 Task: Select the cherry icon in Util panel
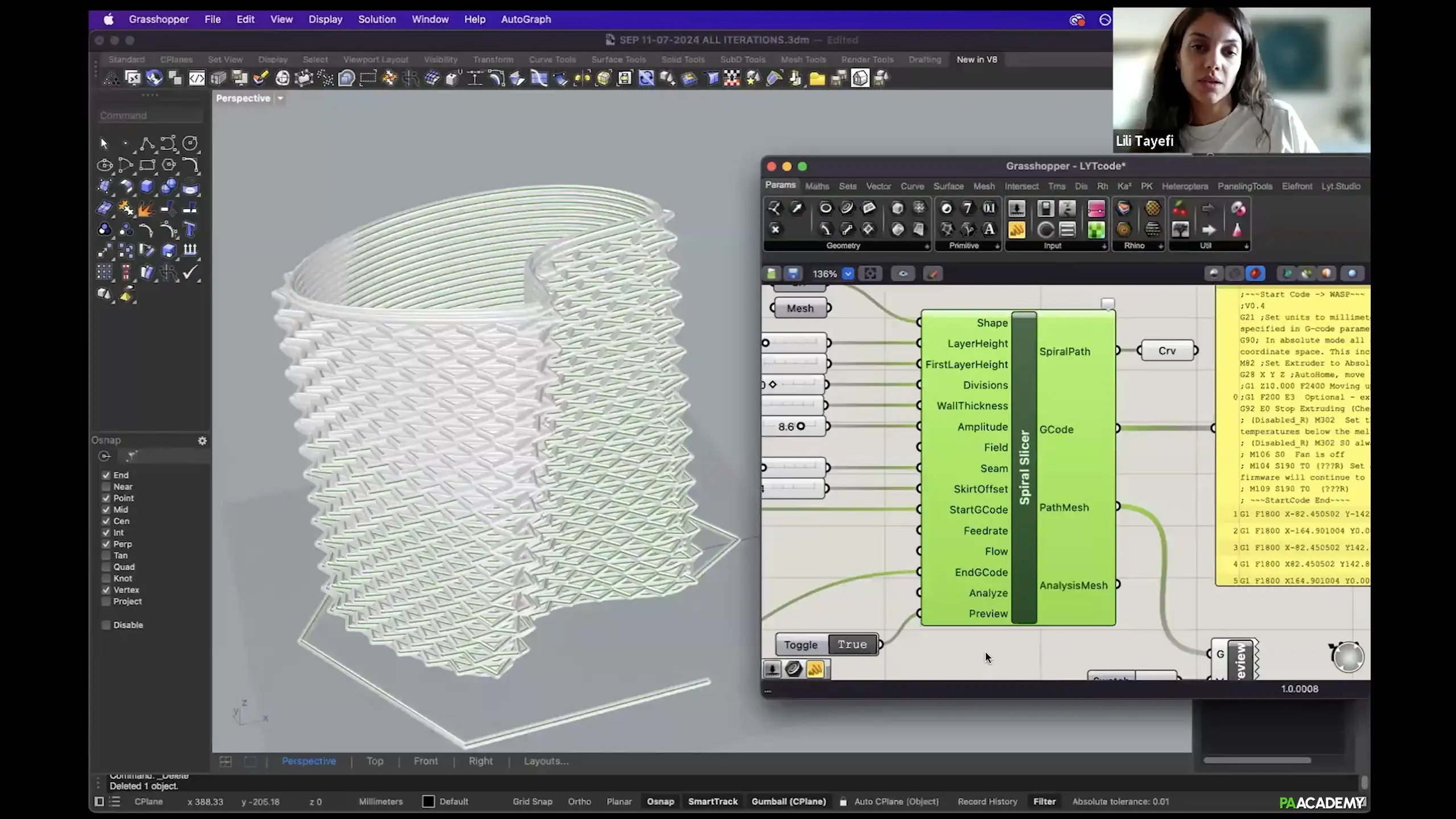point(1180,208)
